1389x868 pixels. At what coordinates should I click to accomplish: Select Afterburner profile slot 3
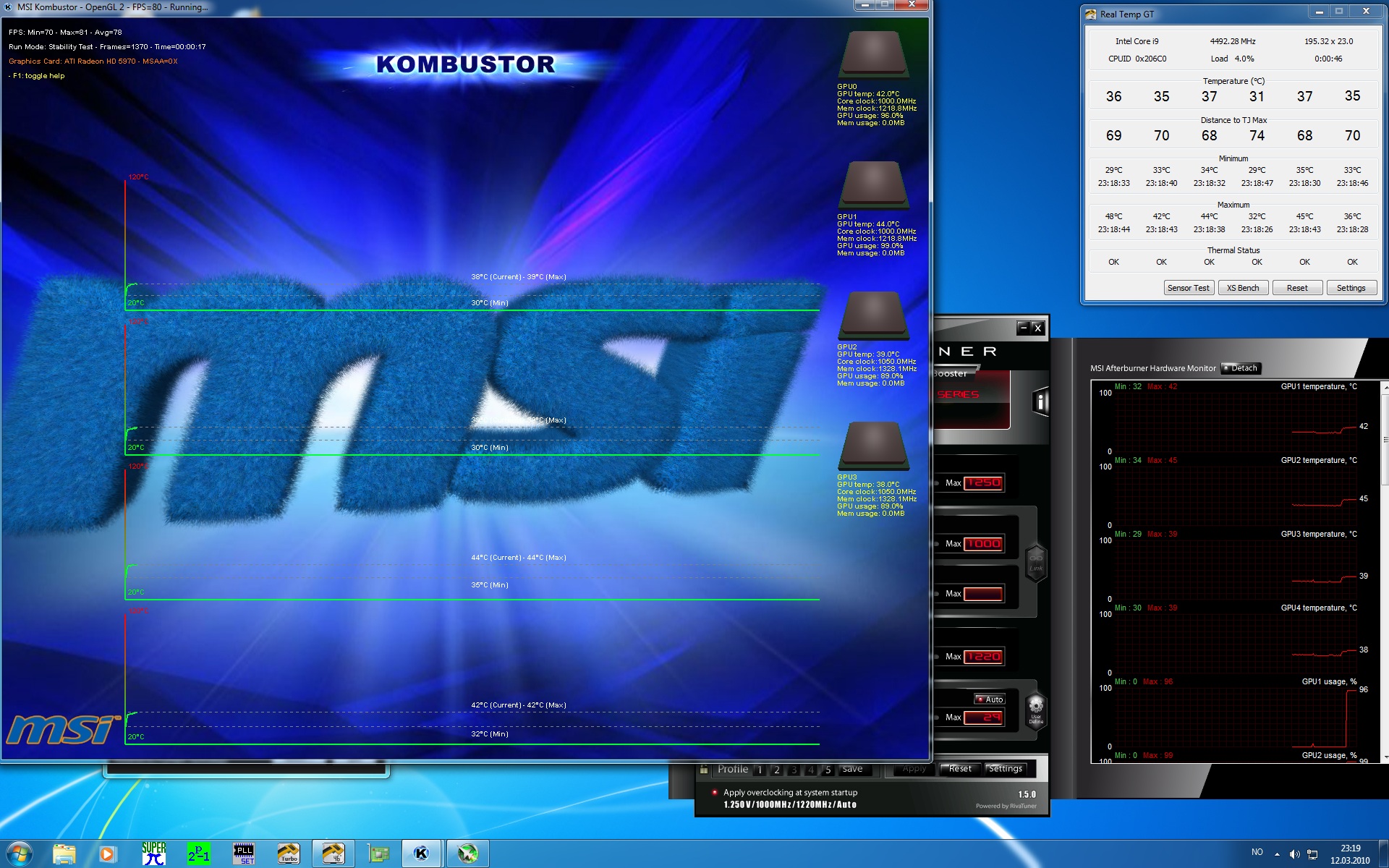coord(794,770)
